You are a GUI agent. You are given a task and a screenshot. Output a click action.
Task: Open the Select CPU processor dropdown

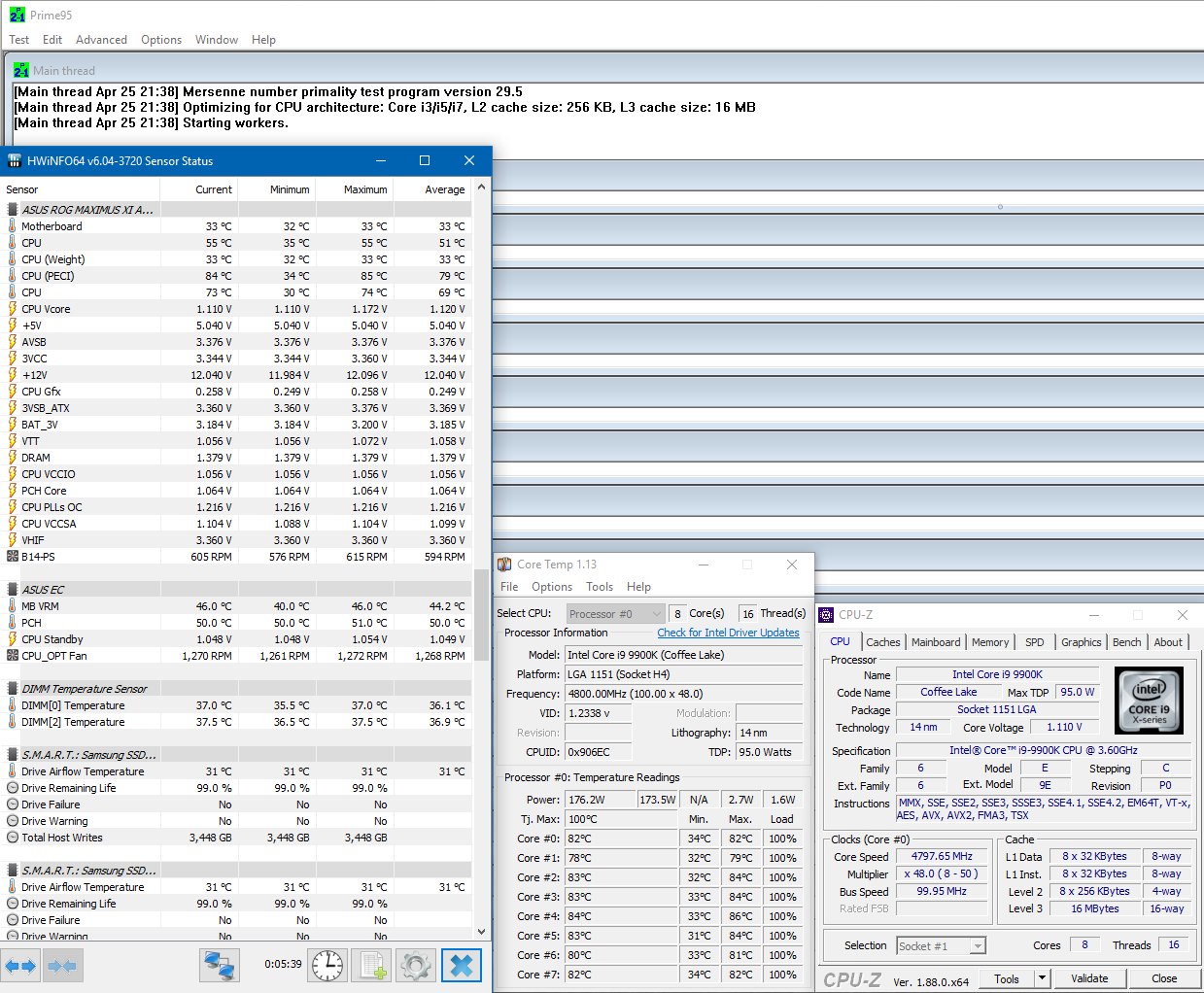click(x=615, y=612)
